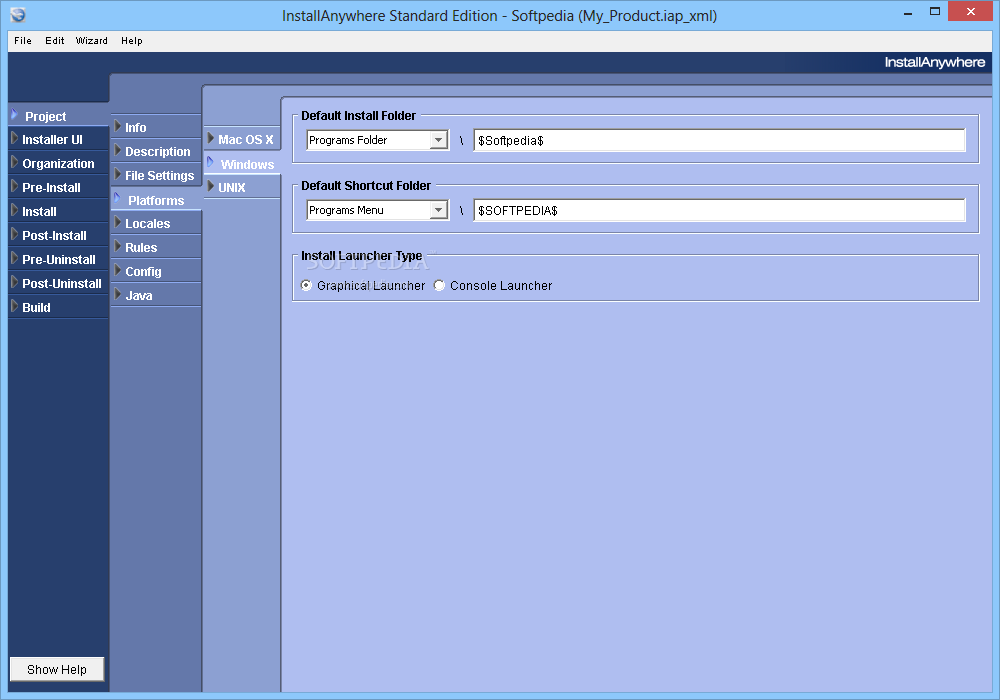The image size is (1000, 700).
Task: Edit the $Softpedia$ install folder field
Action: (x=719, y=140)
